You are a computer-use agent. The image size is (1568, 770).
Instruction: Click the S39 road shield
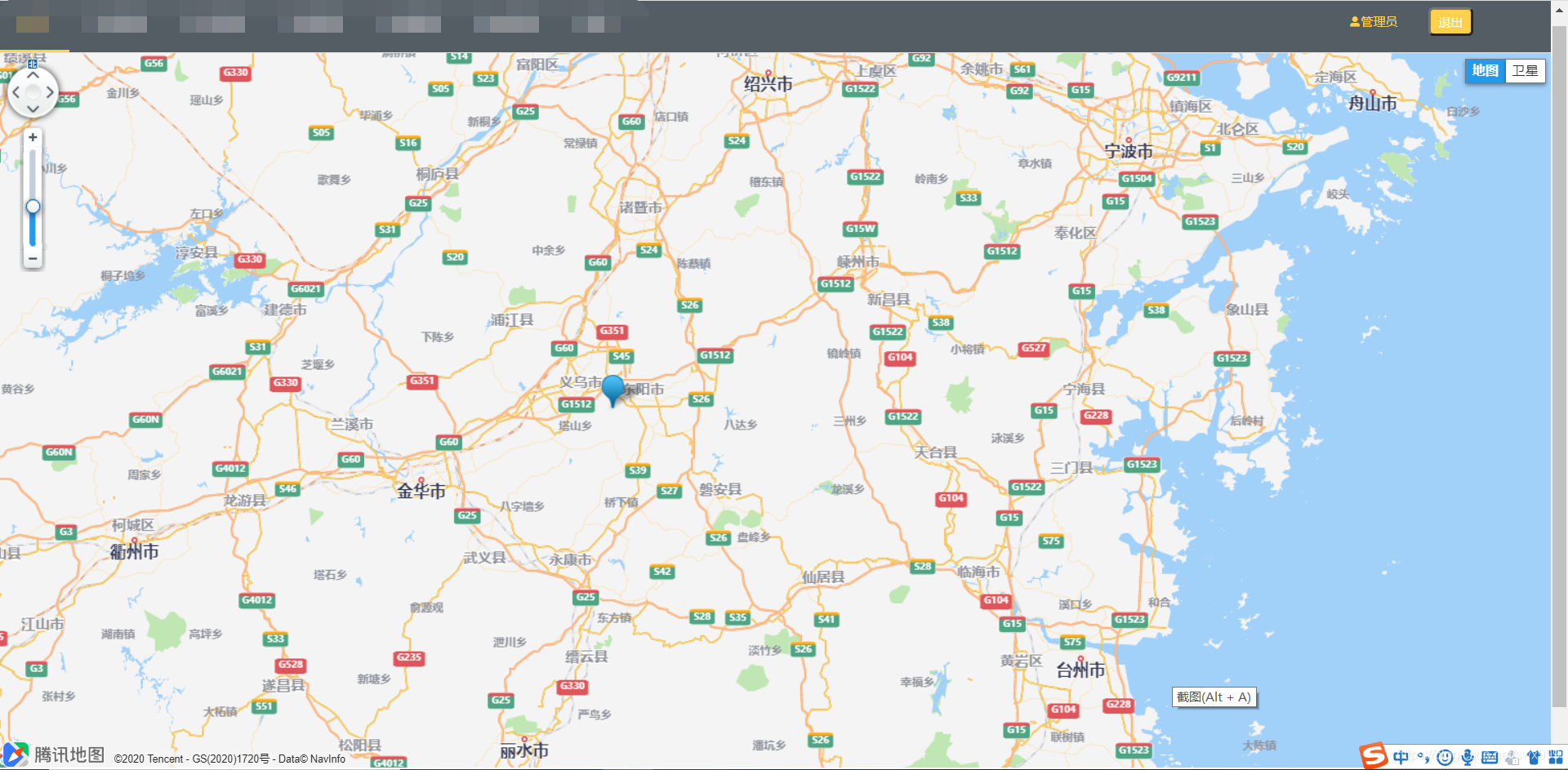637,470
